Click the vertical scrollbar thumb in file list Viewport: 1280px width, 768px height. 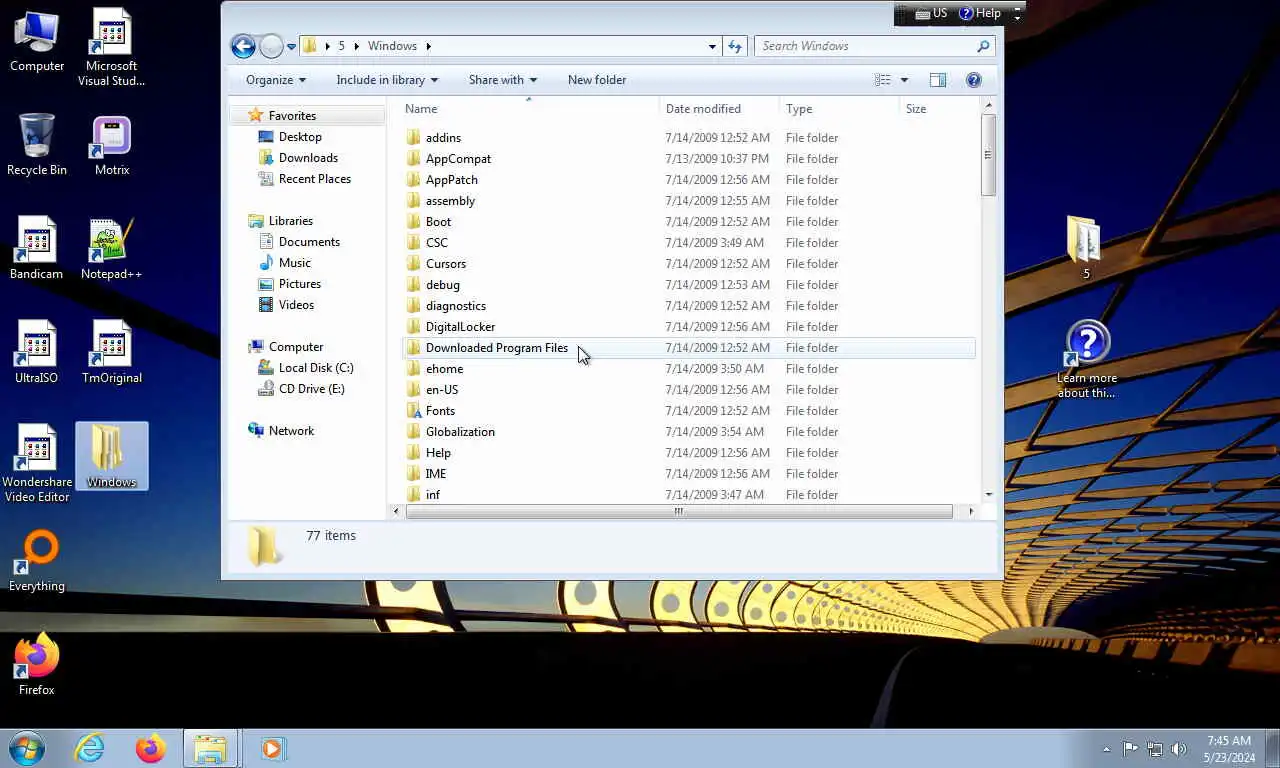(x=988, y=155)
